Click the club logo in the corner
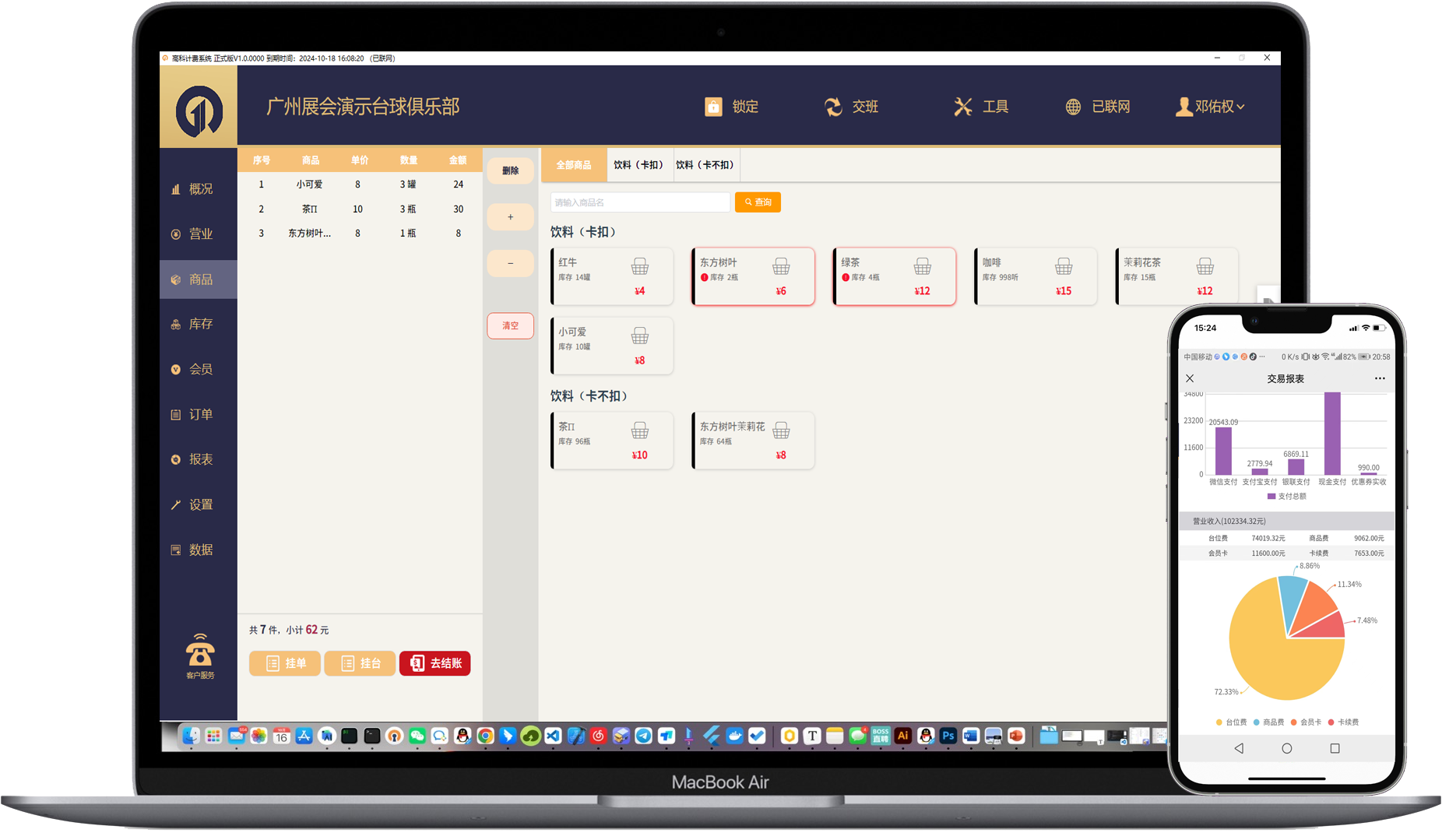Viewport: 1442px width, 840px height. coord(199,107)
